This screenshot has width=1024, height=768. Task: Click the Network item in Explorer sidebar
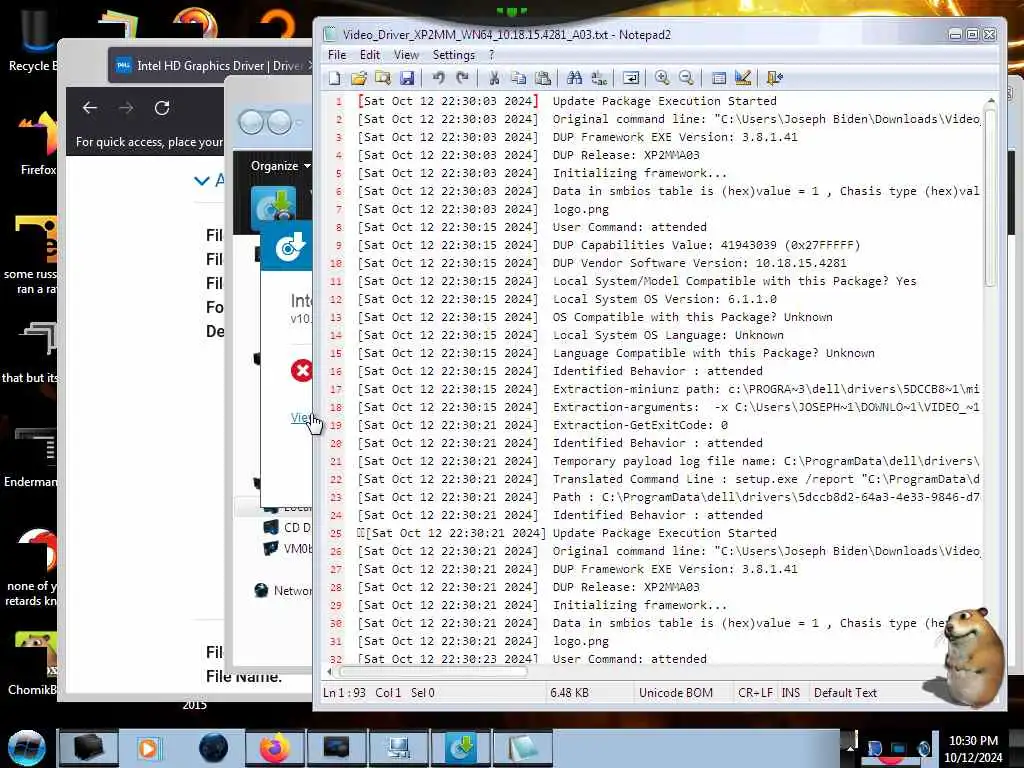283,590
